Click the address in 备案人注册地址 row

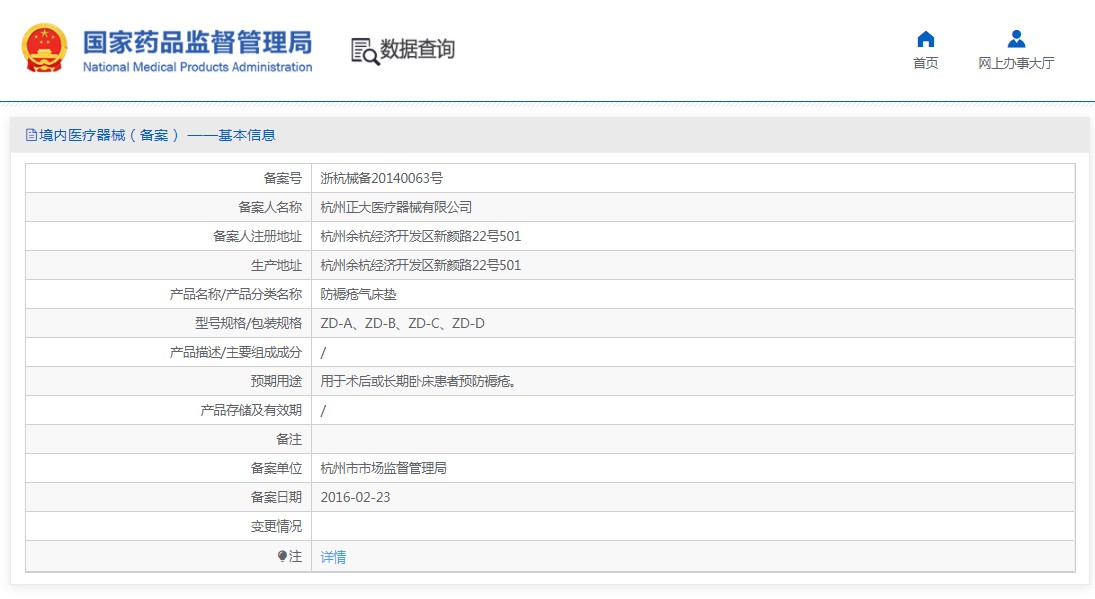[420, 237]
